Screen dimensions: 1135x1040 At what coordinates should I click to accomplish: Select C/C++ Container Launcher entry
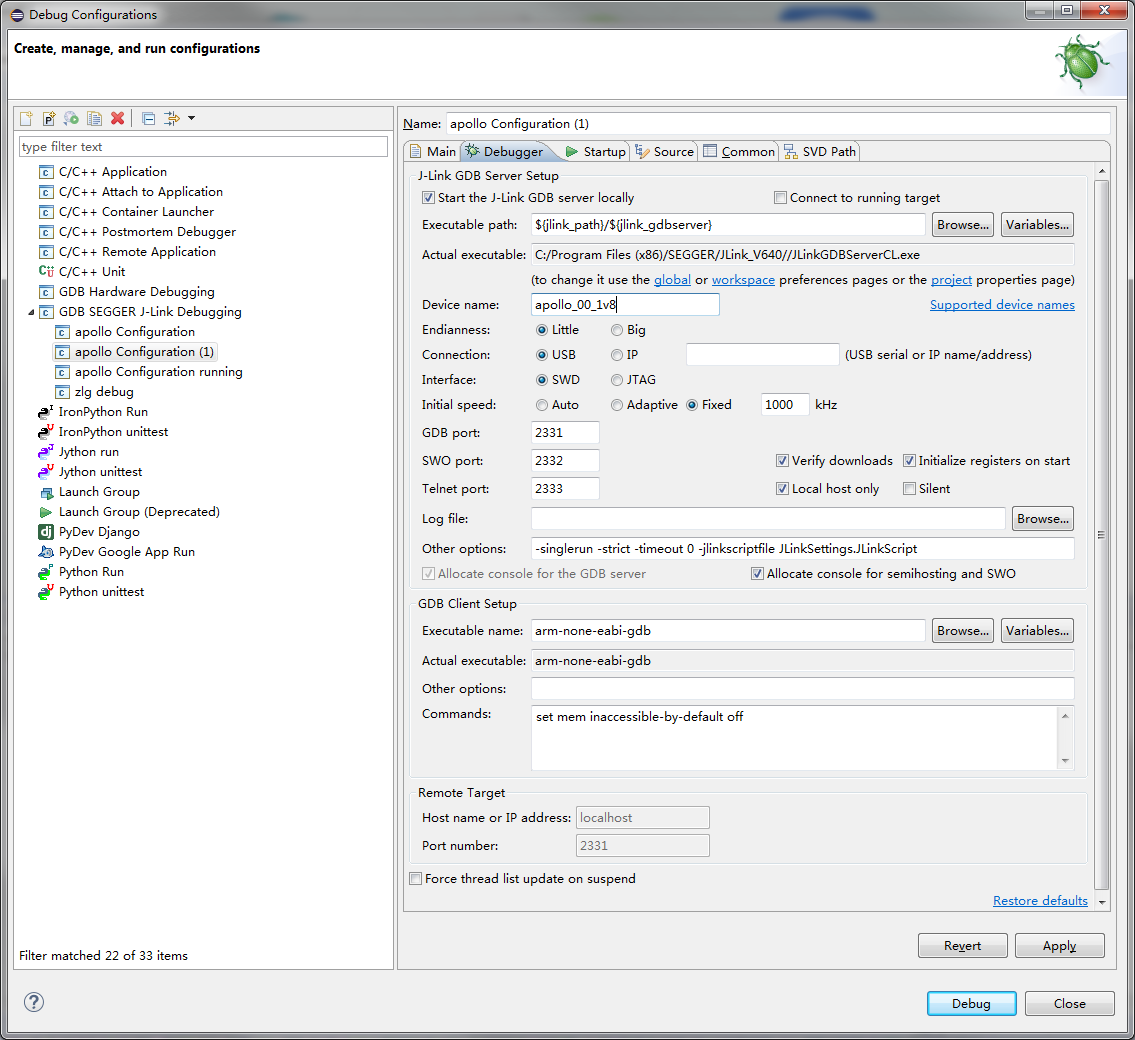click(136, 212)
